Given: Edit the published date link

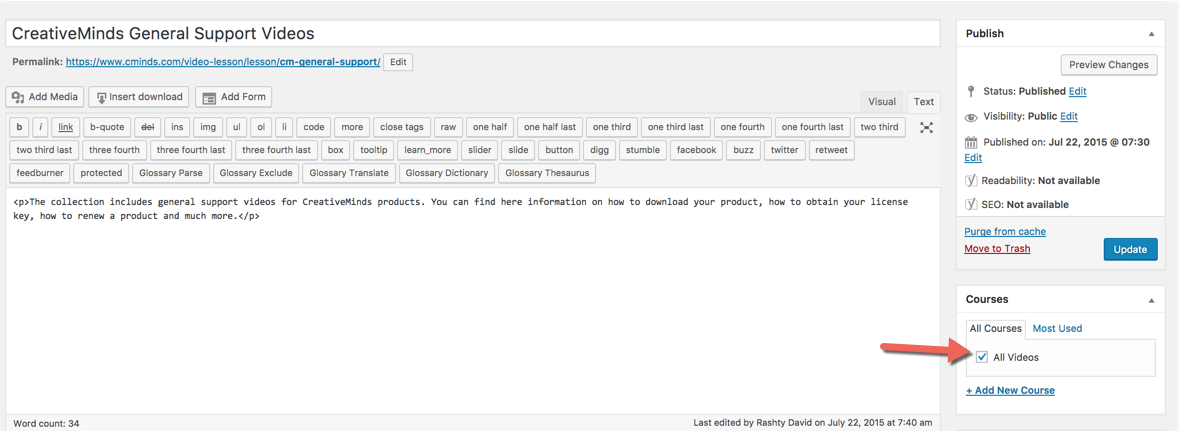Looking at the screenshot, I should click(973, 158).
